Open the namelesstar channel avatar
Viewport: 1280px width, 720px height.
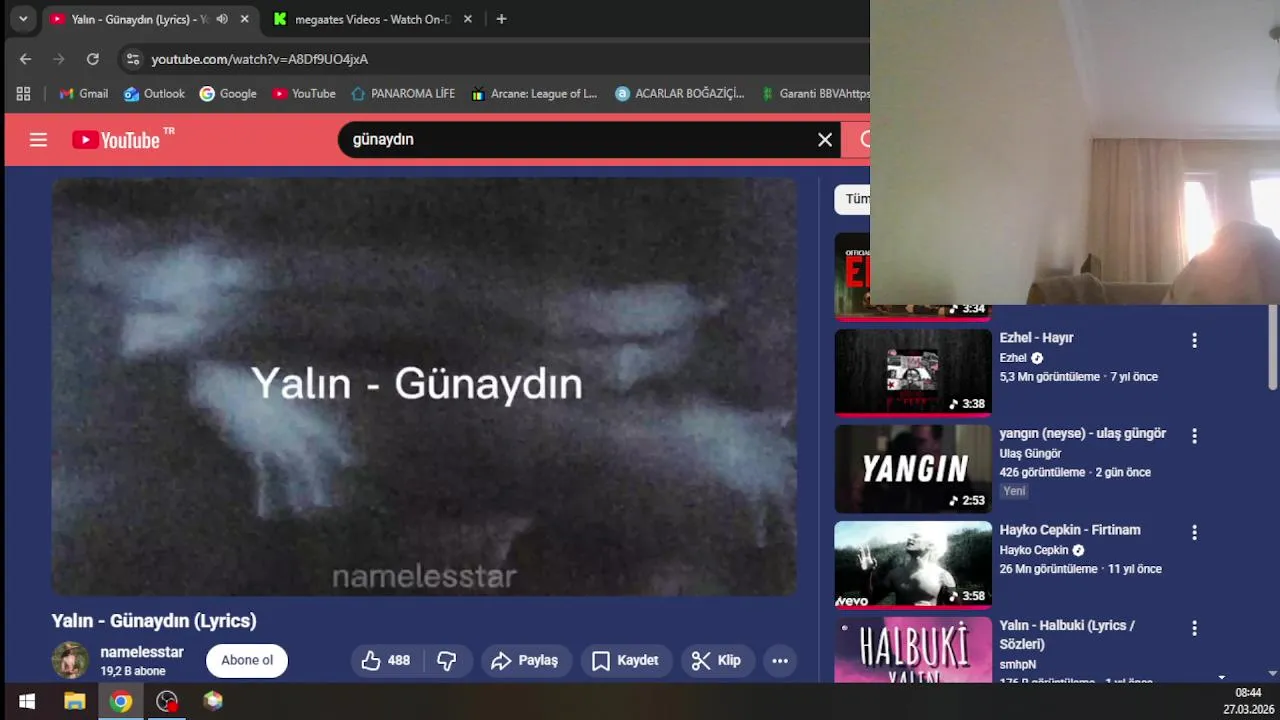[x=70, y=660]
